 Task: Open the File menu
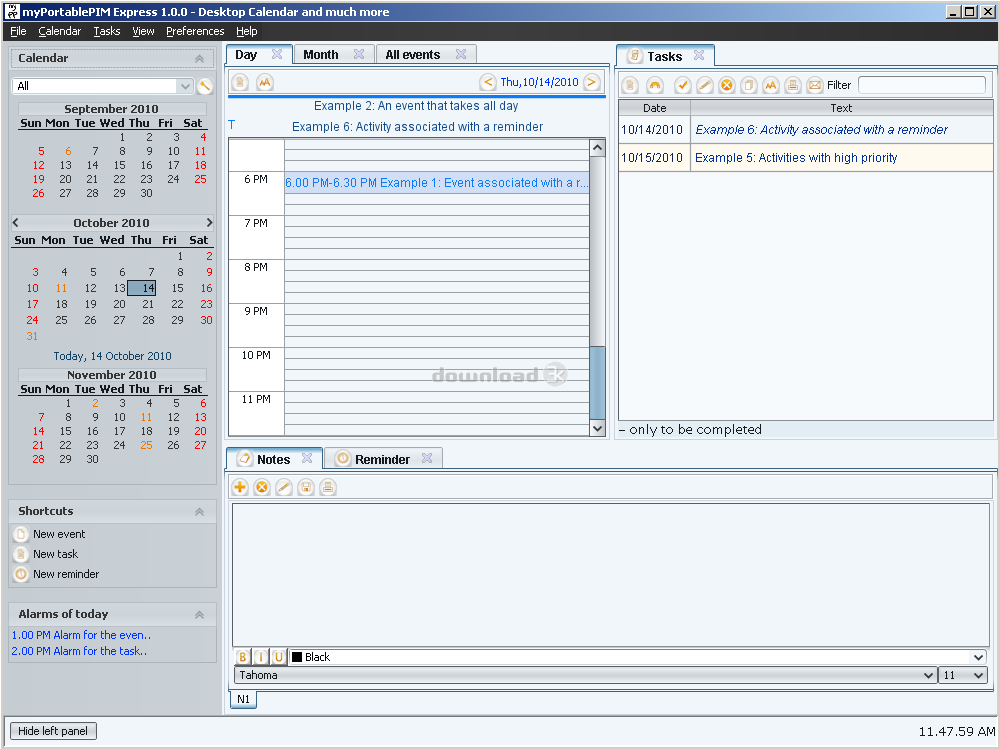coord(18,31)
